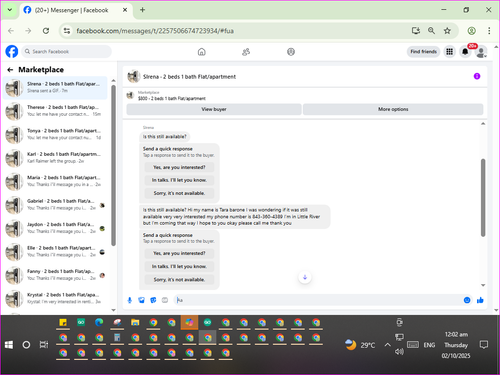Image resolution: width=500 pixels, height=375 pixels.
Task: Open Elle's 2 beds 1 bath conversation
Action: (x=55, y=251)
